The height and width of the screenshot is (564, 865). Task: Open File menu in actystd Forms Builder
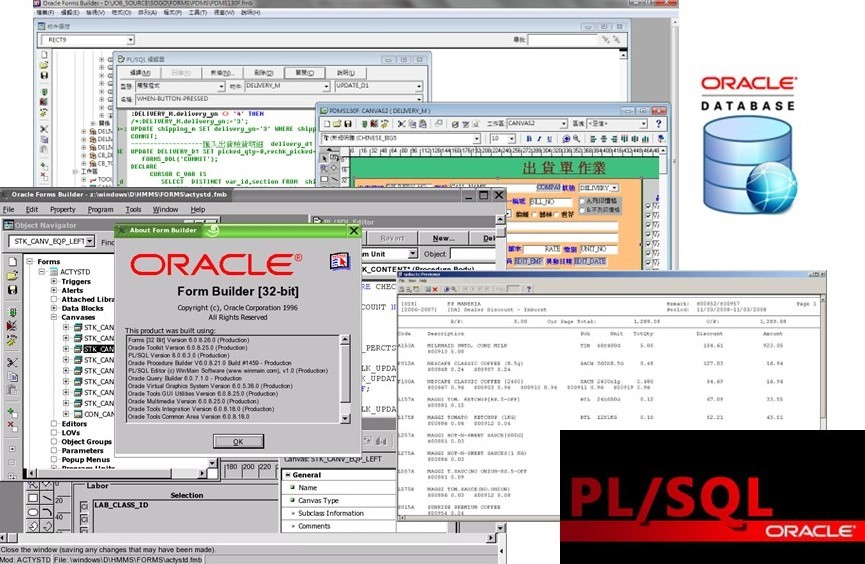tap(8, 210)
